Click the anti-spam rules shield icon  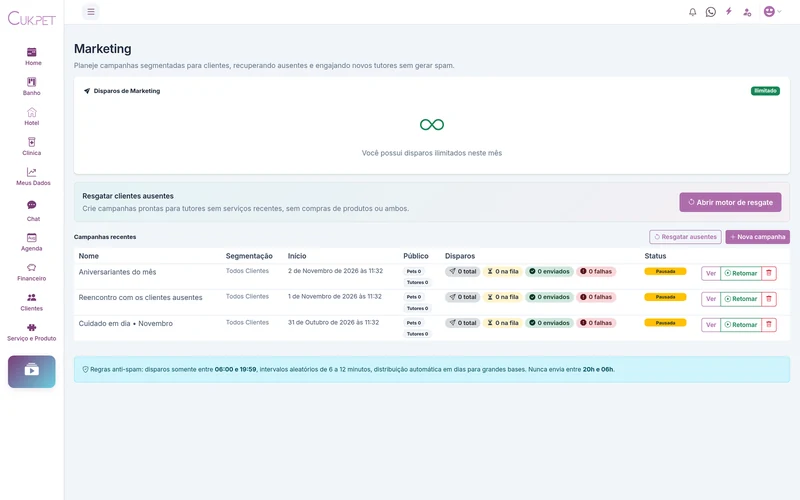[85, 369]
